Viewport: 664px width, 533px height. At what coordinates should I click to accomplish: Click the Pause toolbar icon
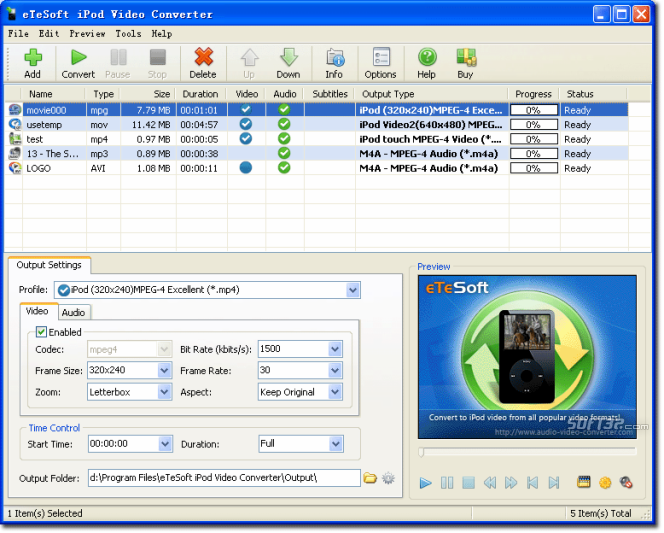pyautogui.click(x=118, y=64)
